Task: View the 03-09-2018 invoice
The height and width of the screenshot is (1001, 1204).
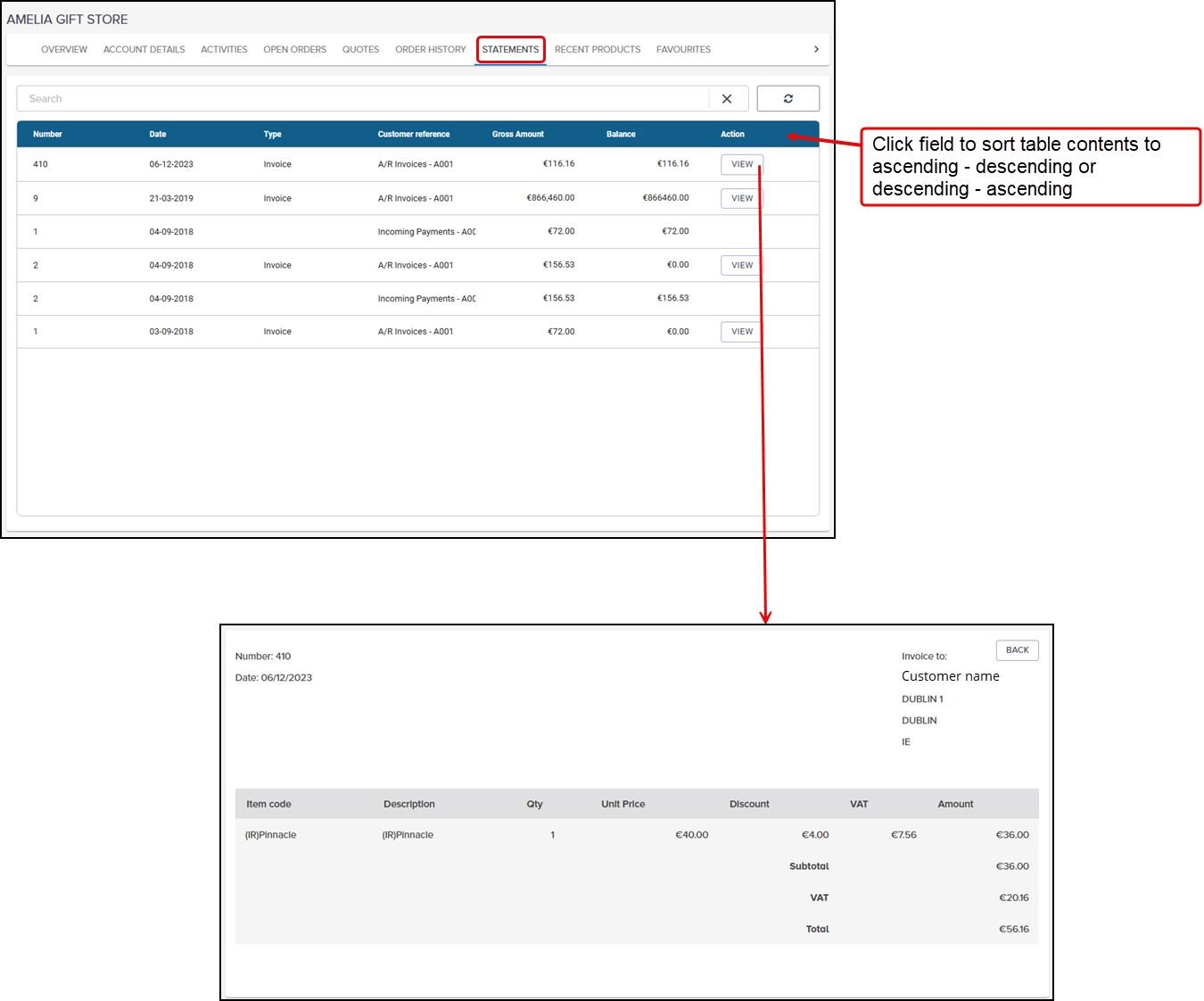Action: click(741, 332)
